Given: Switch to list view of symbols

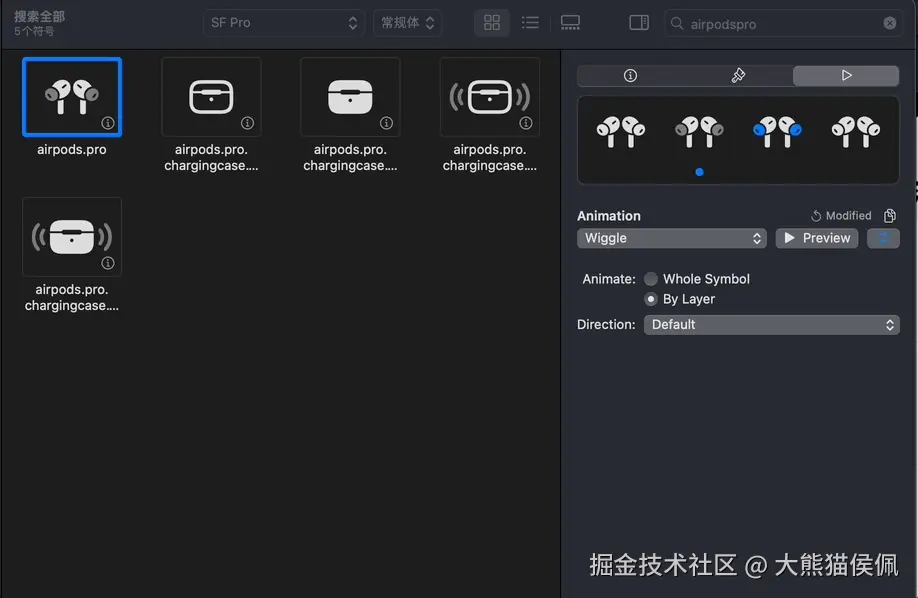Looking at the screenshot, I should tap(530, 22).
